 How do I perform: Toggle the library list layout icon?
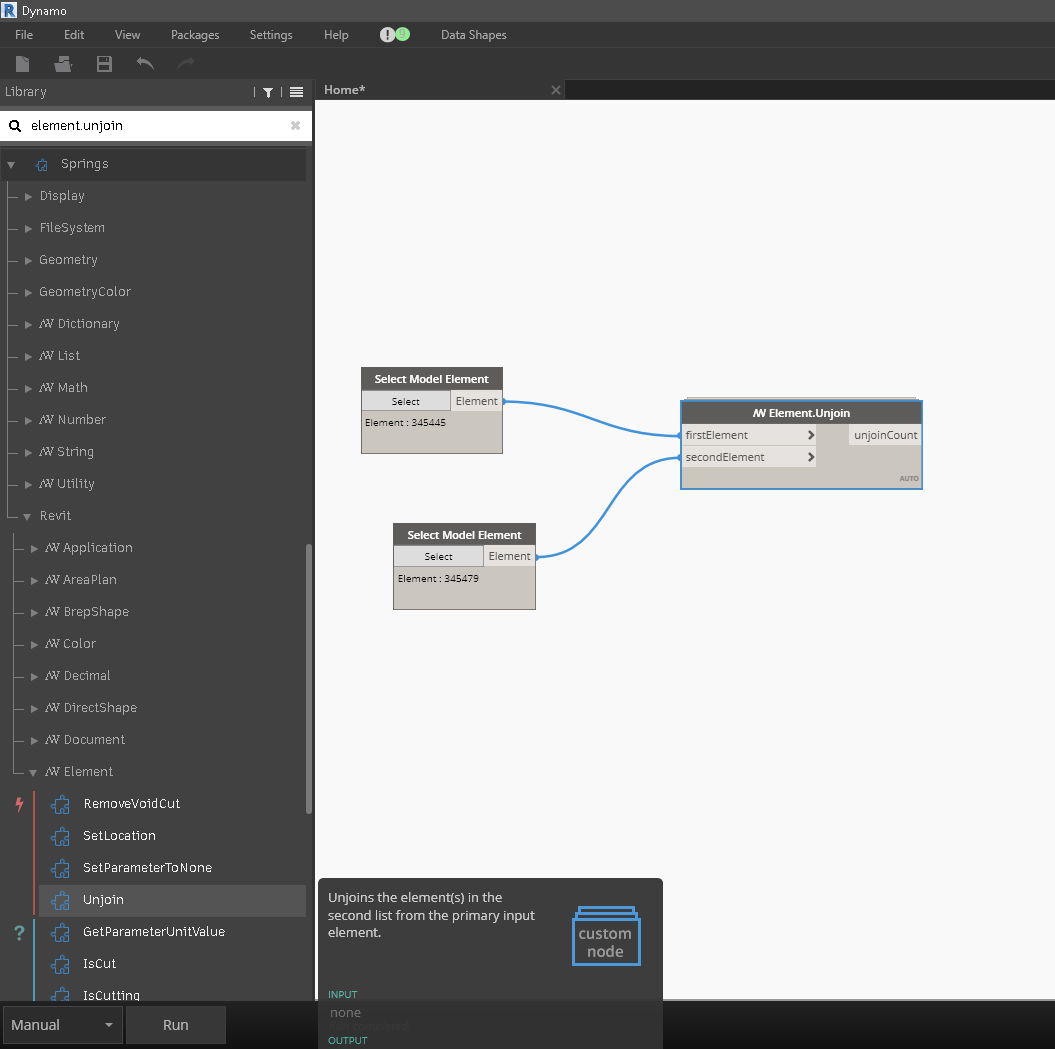tap(296, 92)
